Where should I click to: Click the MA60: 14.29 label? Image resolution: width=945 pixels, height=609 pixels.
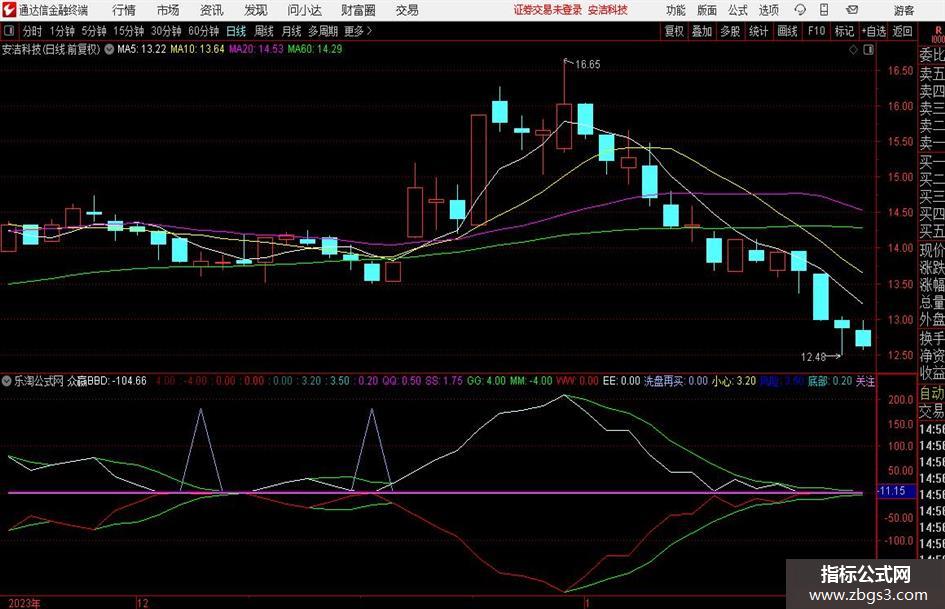click(315, 49)
